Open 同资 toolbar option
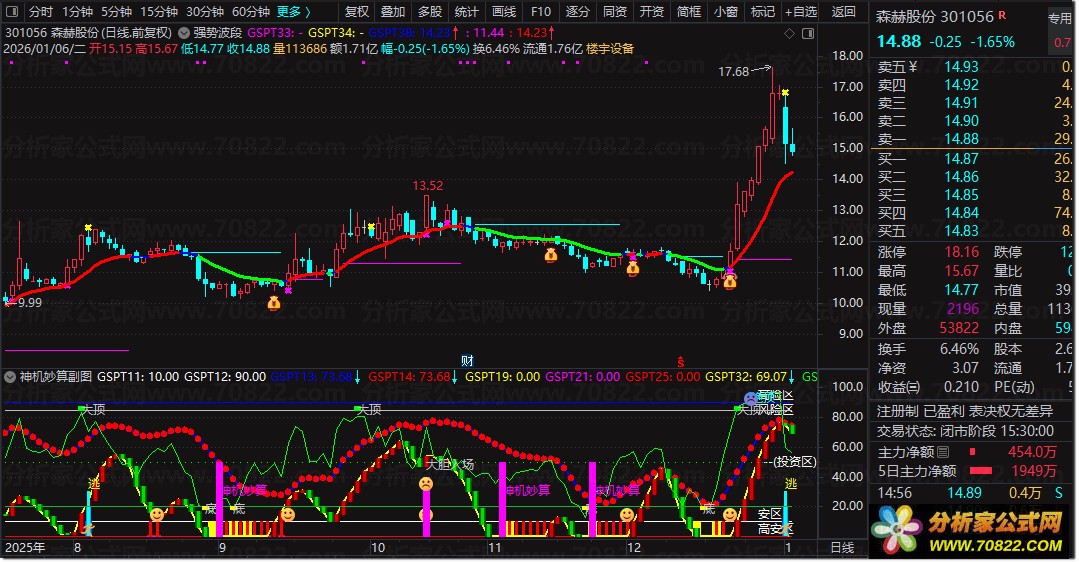Viewport: 1079px width, 562px height. [x=615, y=12]
